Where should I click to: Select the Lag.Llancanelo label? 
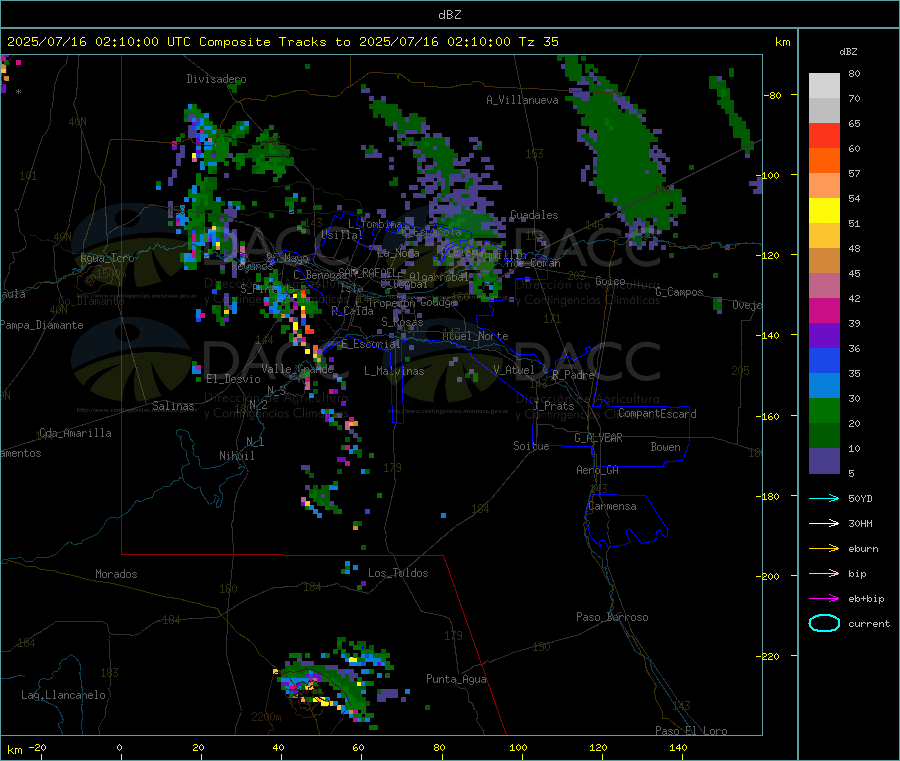click(x=63, y=695)
